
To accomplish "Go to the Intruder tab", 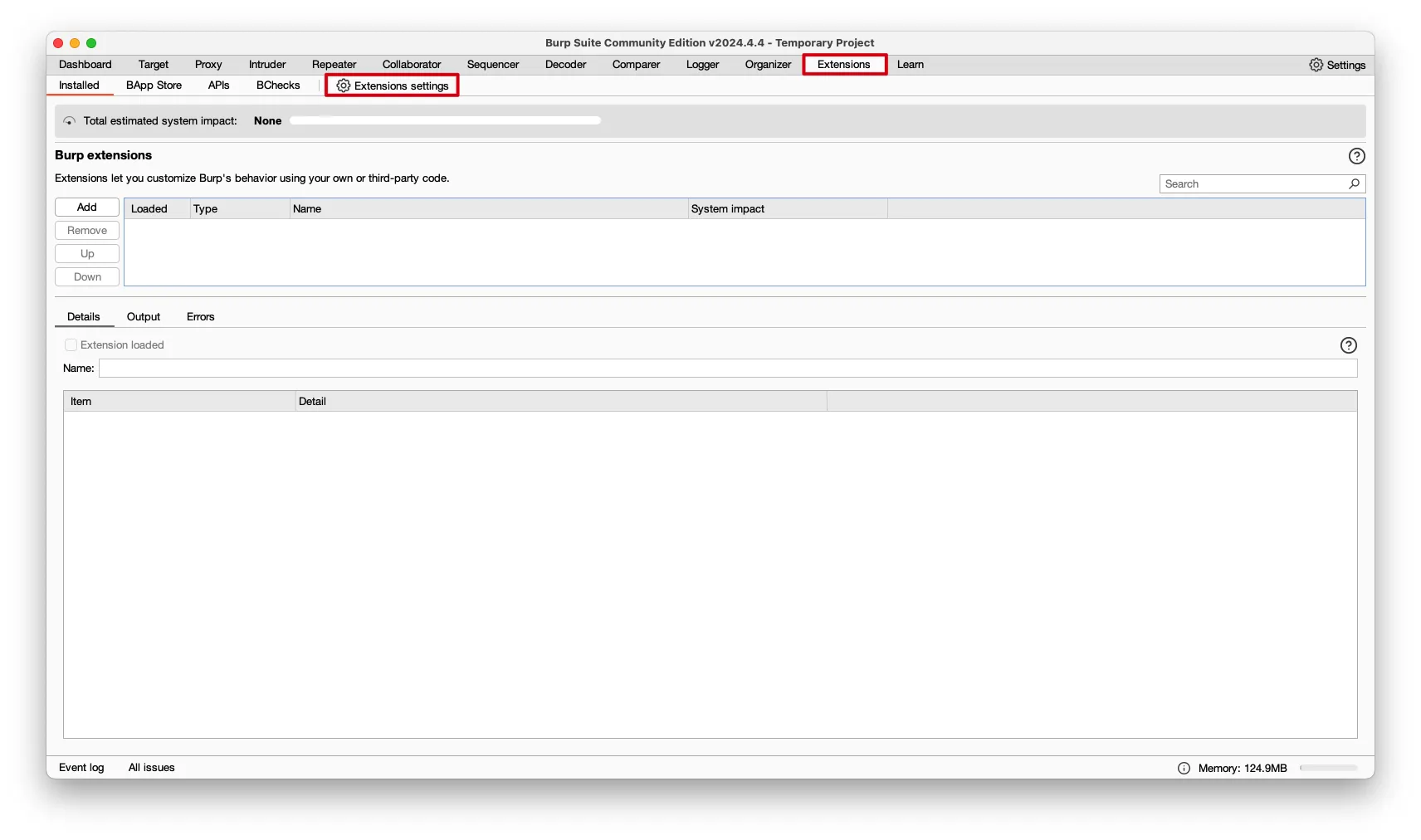I will tap(267, 65).
